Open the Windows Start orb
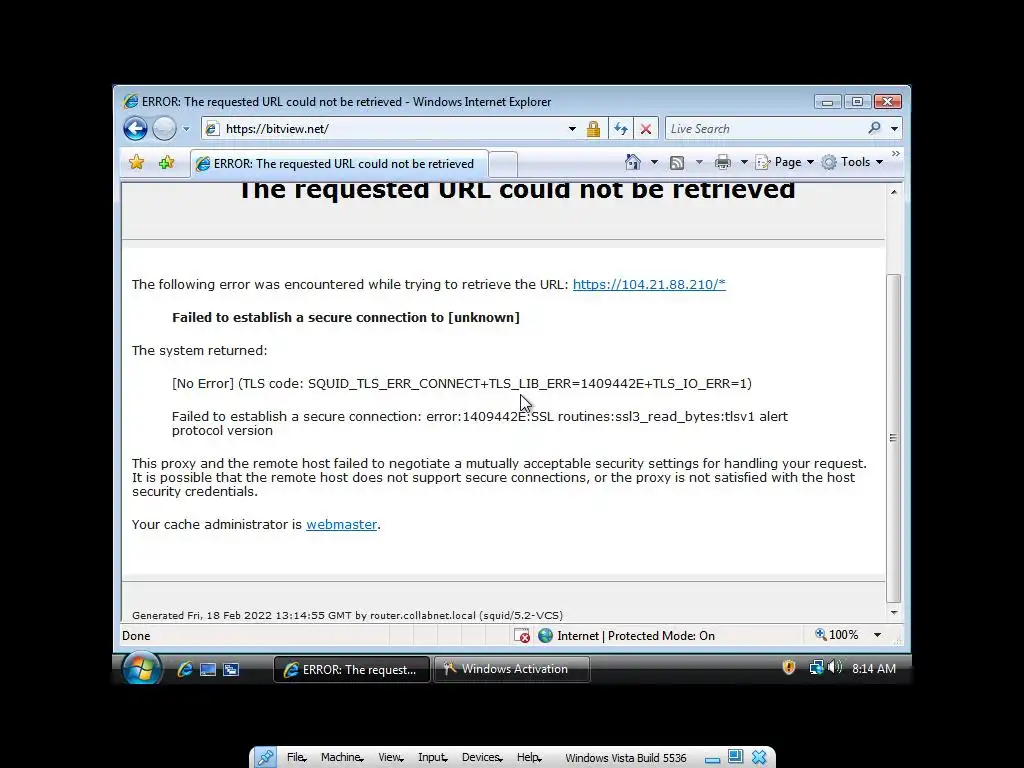This screenshot has width=1024, height=768. (142, 668)
